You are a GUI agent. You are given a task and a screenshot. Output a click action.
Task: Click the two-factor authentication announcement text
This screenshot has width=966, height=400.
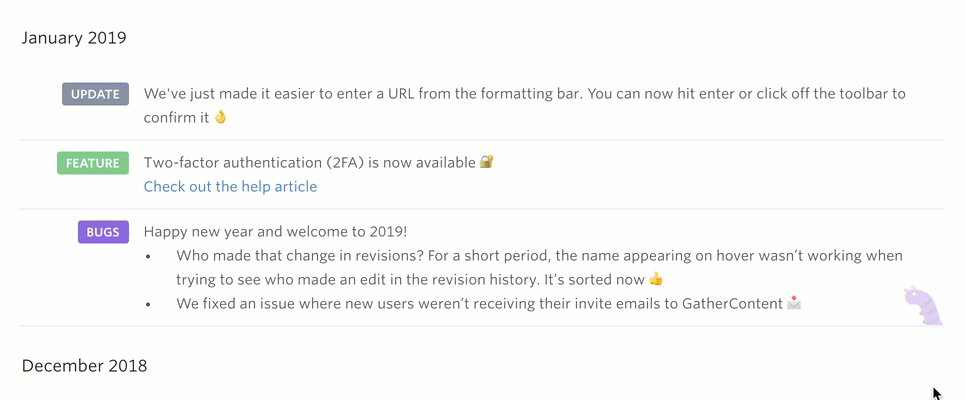[309, 163]
